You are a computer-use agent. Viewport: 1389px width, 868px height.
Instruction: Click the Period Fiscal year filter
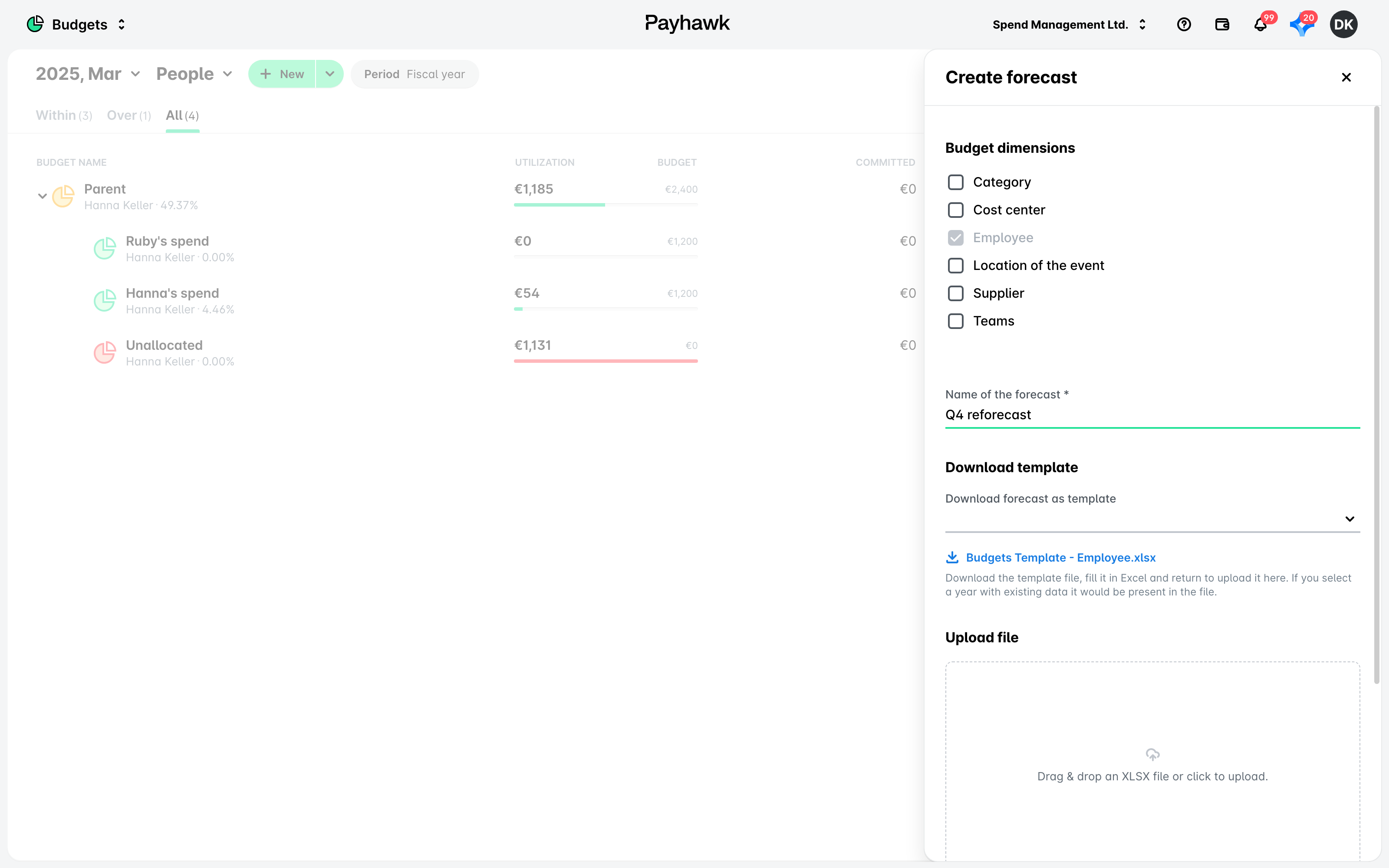click(x=415, y=74)
